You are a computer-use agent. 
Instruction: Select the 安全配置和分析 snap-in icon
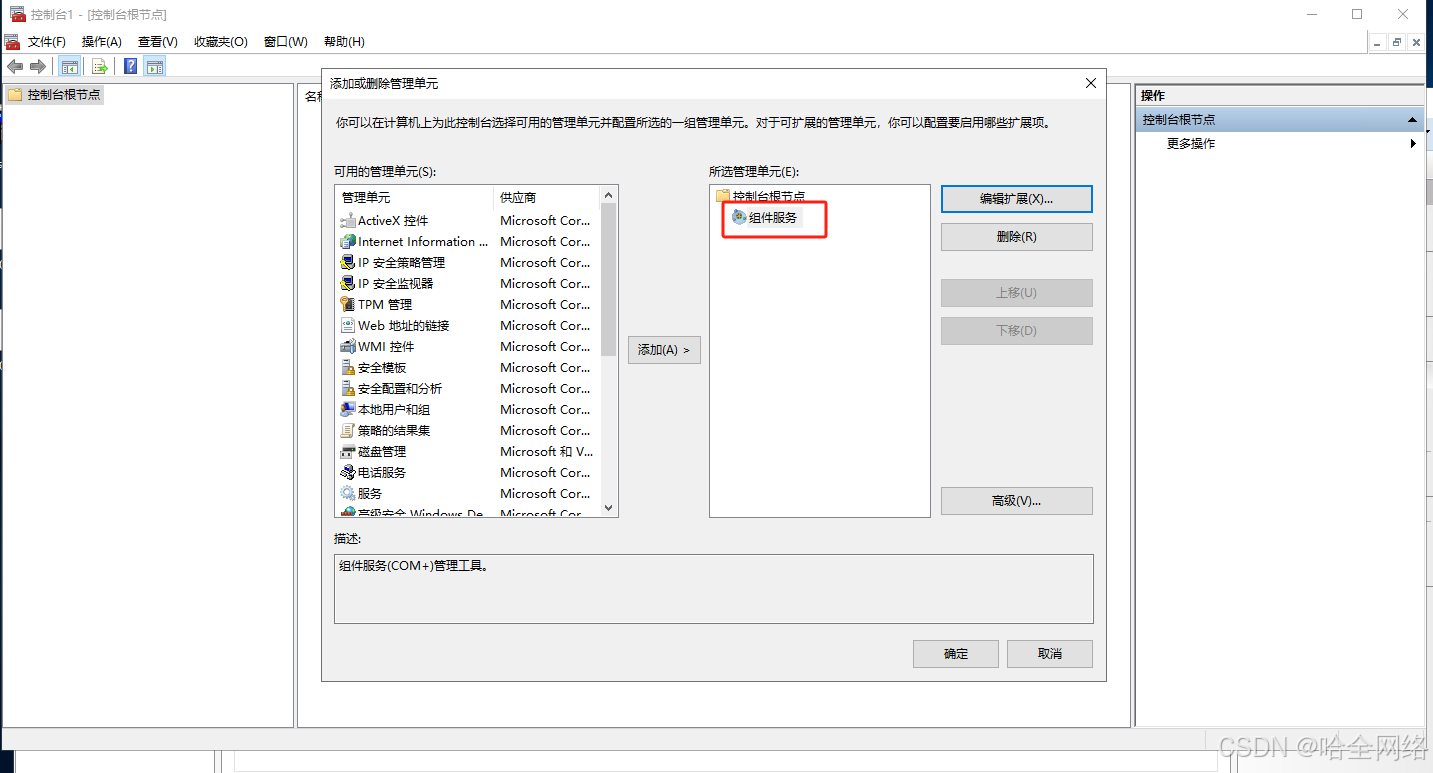click(348, 389)
